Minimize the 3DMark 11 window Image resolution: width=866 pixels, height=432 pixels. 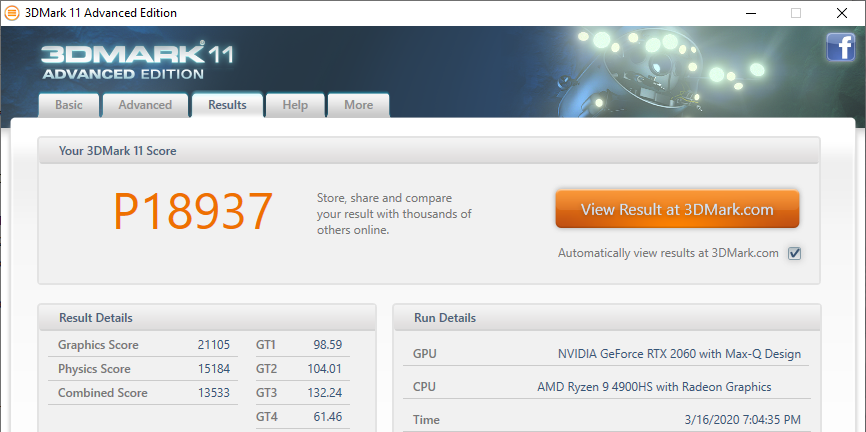(749, 13)
